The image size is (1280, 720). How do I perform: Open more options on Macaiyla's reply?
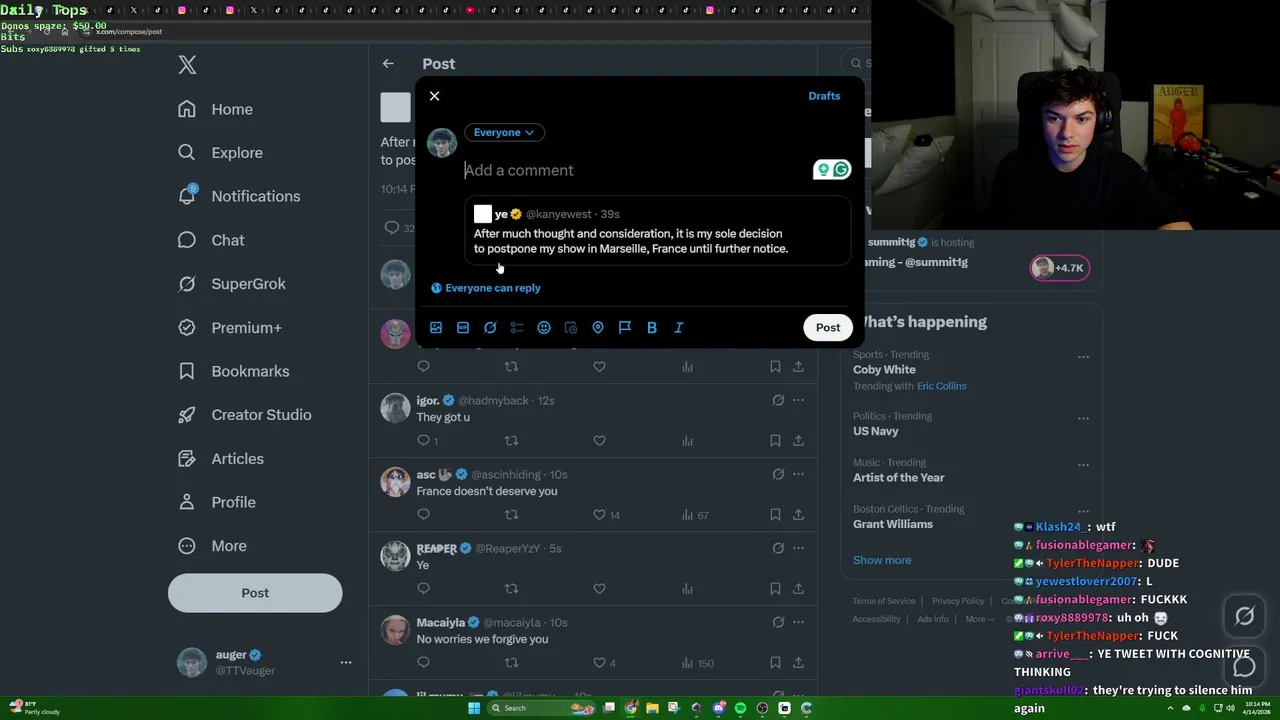point(798,622)
